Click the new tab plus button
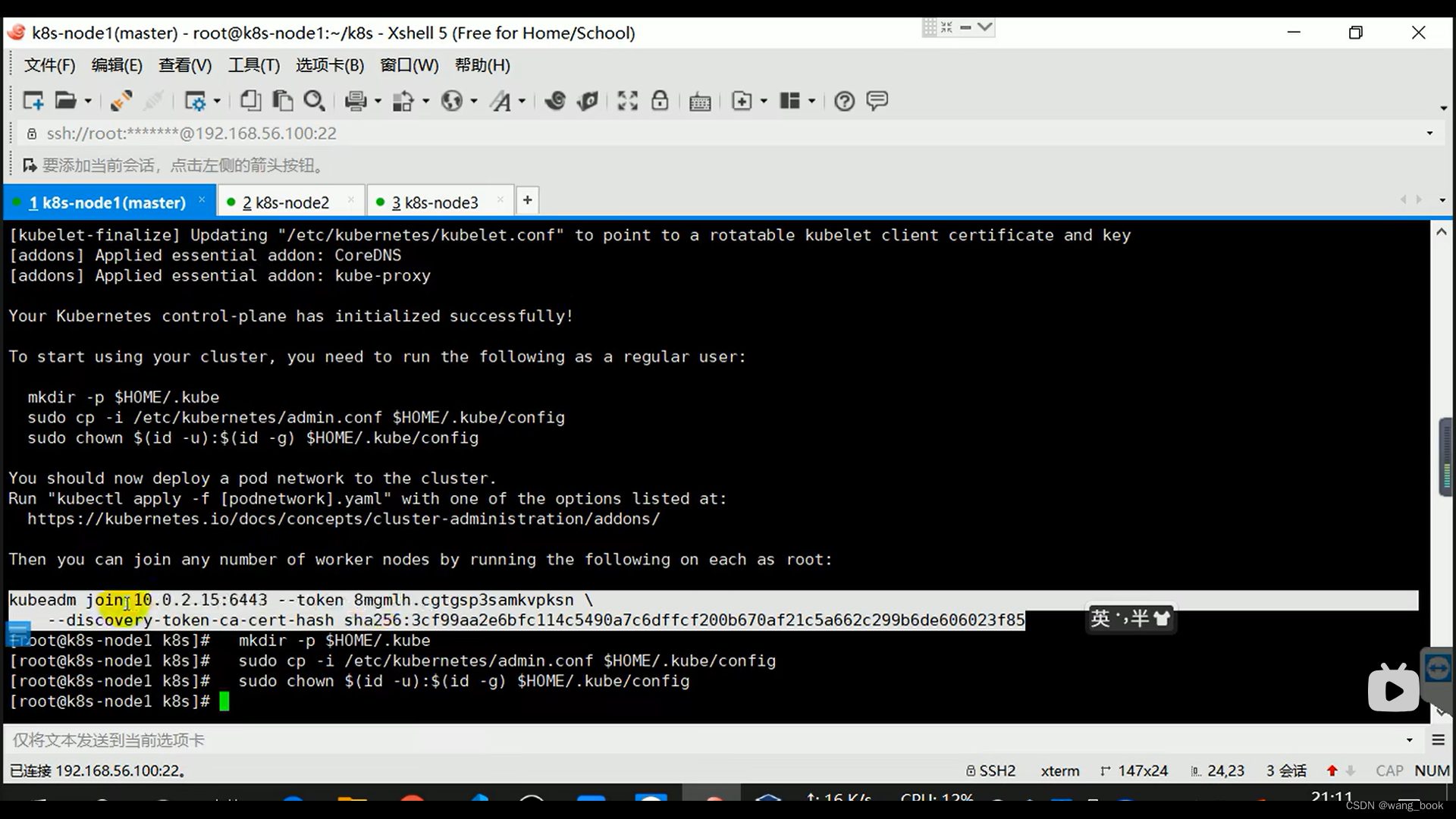The width and height of the screenshot is (1456, 819). (x=528, y=200)
